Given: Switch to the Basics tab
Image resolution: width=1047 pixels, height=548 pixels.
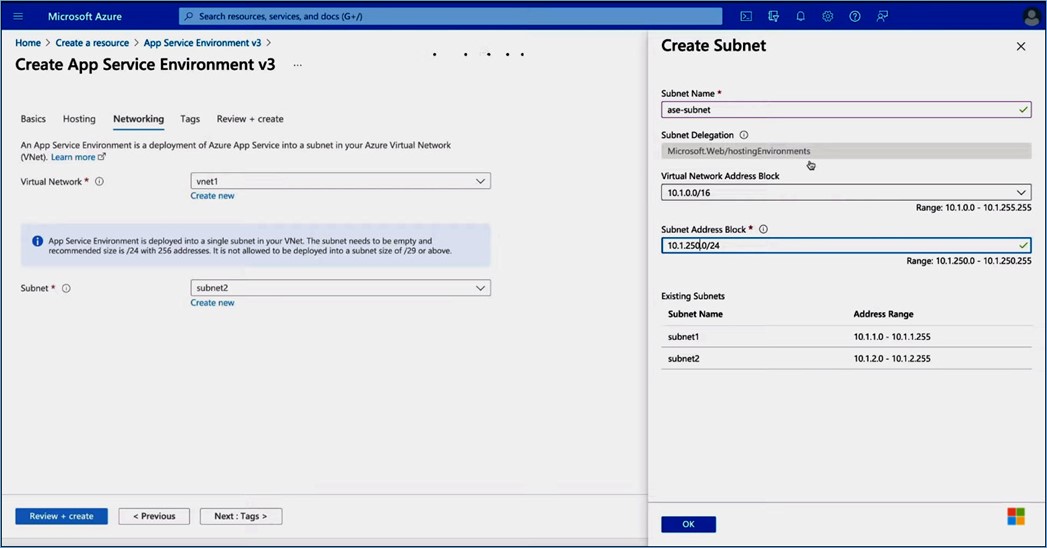Looking at the screenshot, I should pos(33,119).
